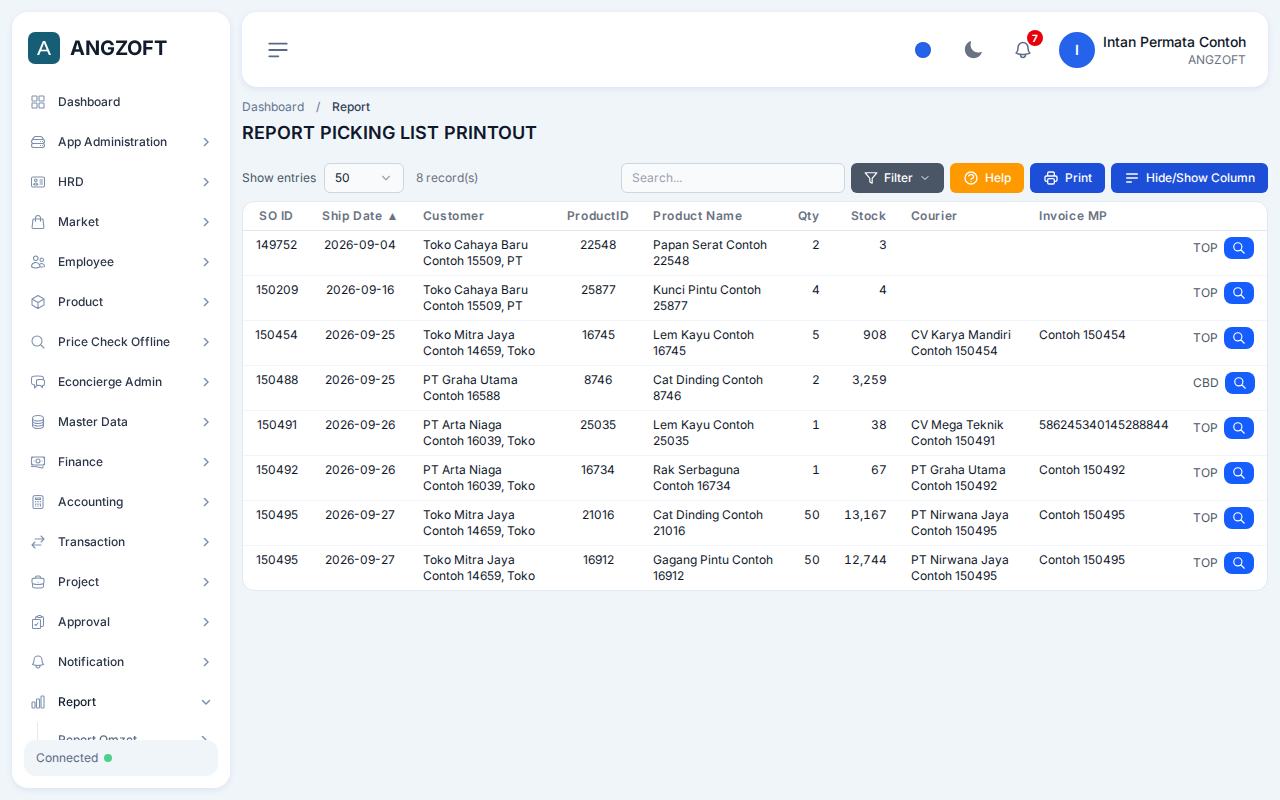Open magnifier button on Rak Serbaguna 16734 row

(1239, 473)
